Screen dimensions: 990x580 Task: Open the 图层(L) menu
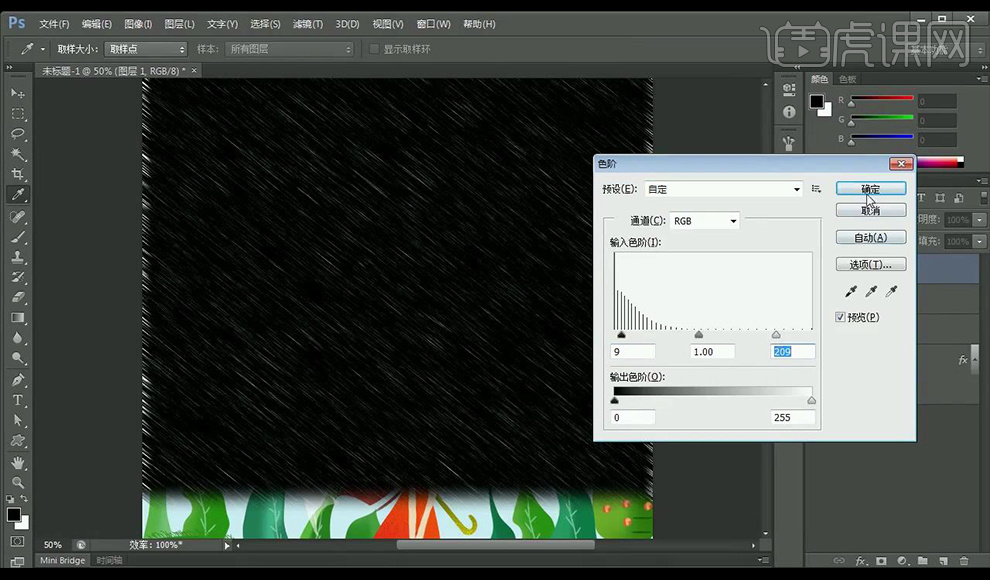pos(180,23)
